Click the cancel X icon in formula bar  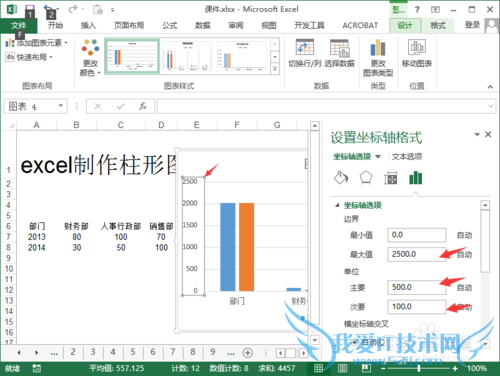click(x=98, y=106)
